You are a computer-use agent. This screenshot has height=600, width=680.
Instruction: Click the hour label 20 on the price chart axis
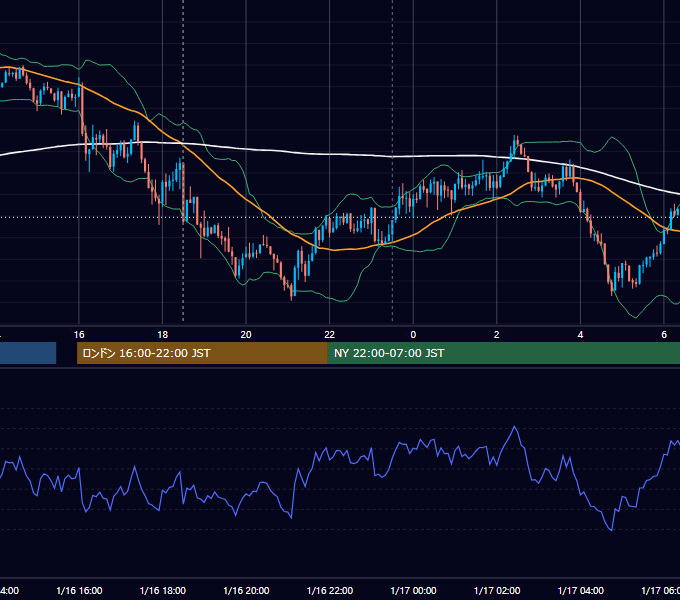click(x=246, y=335)
